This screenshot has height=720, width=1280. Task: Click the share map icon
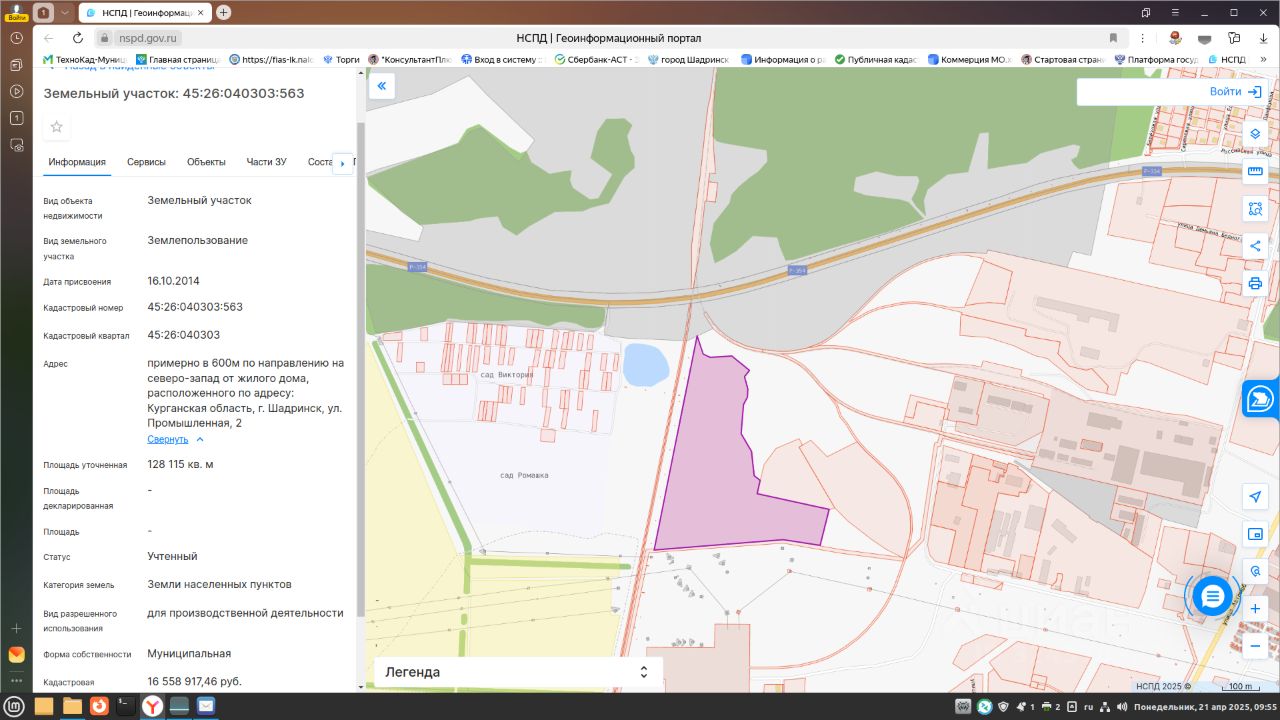click(x=1255, y=246)
